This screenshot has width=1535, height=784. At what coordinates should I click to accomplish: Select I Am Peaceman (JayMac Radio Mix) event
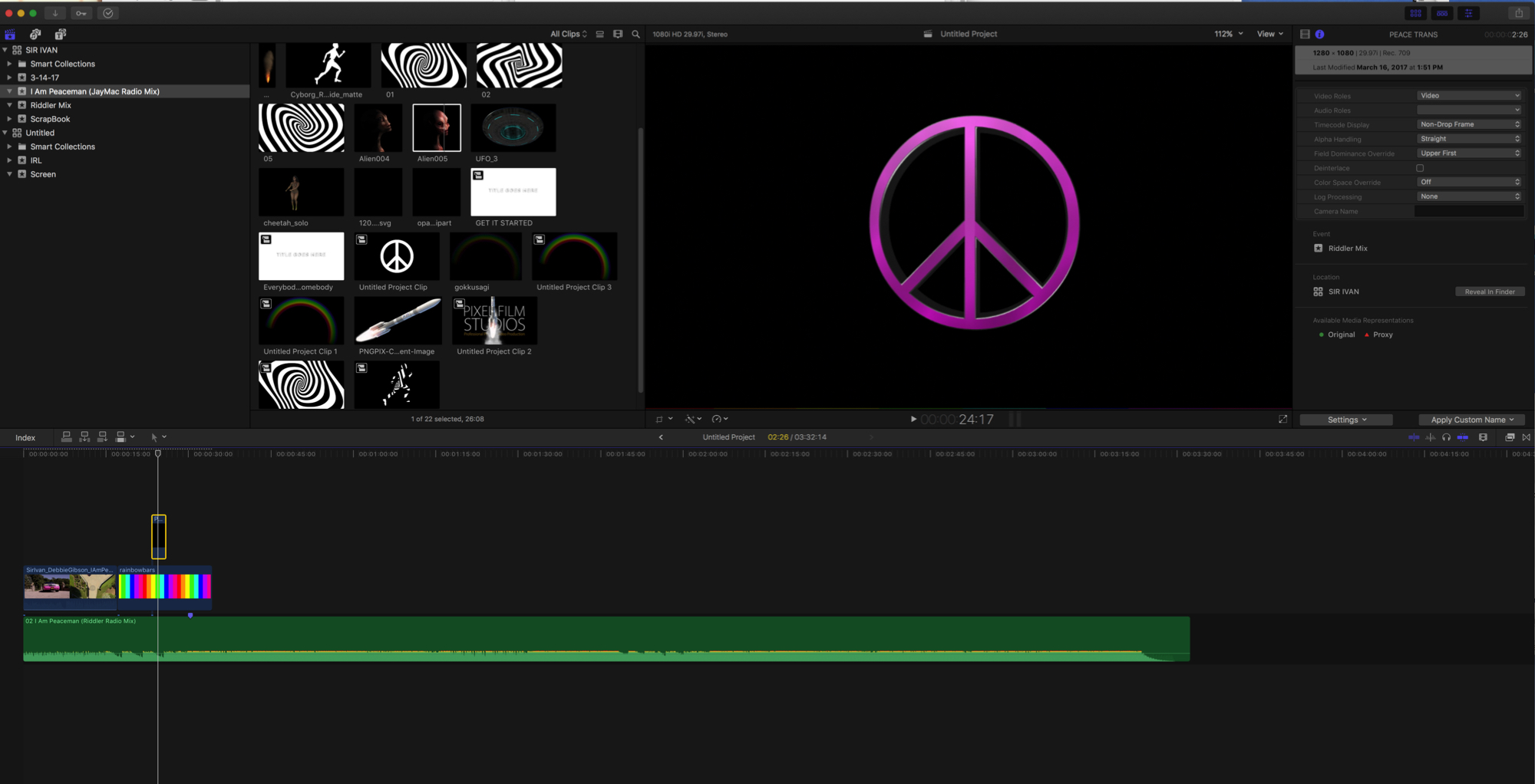pyautogui.click(x=95, y=91)
